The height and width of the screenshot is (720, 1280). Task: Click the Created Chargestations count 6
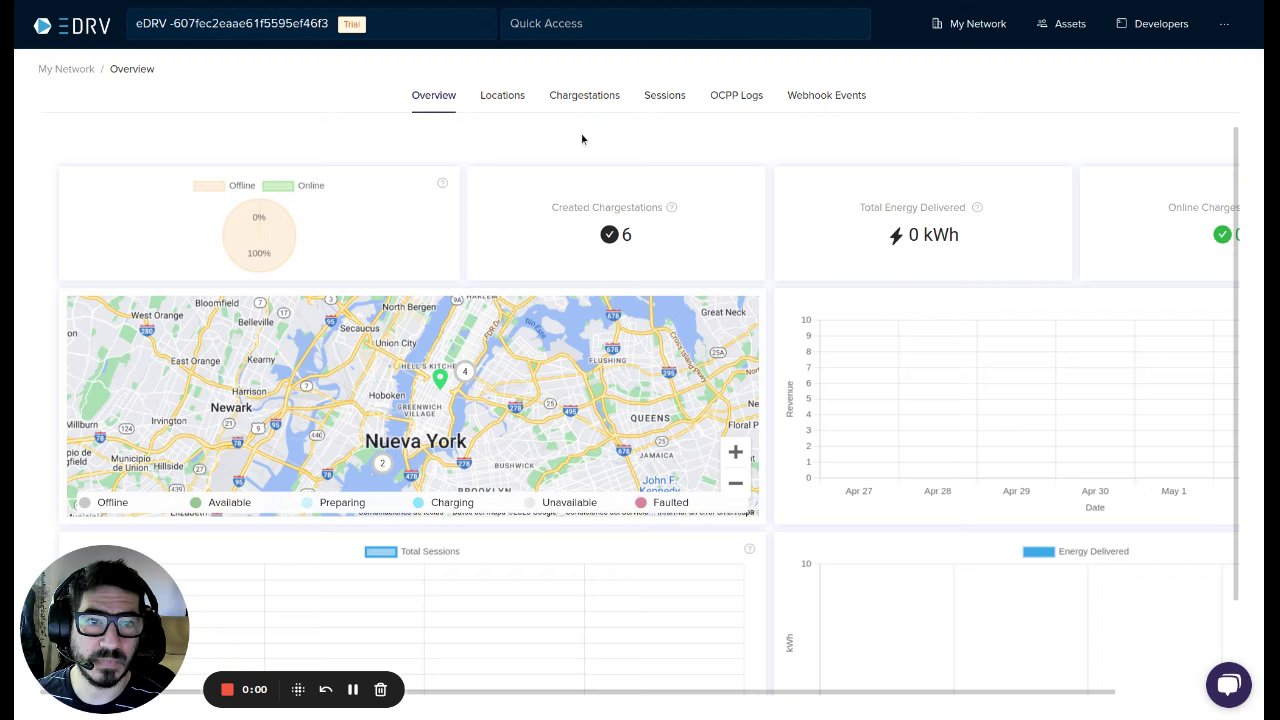tap(627, 235)
